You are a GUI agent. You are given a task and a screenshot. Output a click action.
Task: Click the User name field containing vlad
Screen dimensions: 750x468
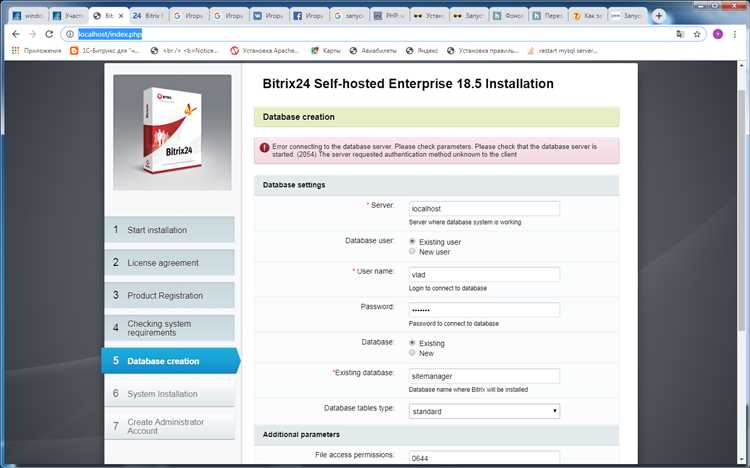pyautogui.click(x=484, y=275)
